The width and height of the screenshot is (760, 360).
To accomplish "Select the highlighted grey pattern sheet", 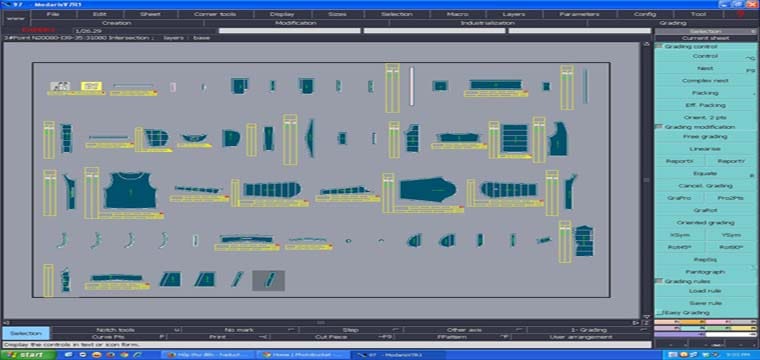I will click(268, 281).
